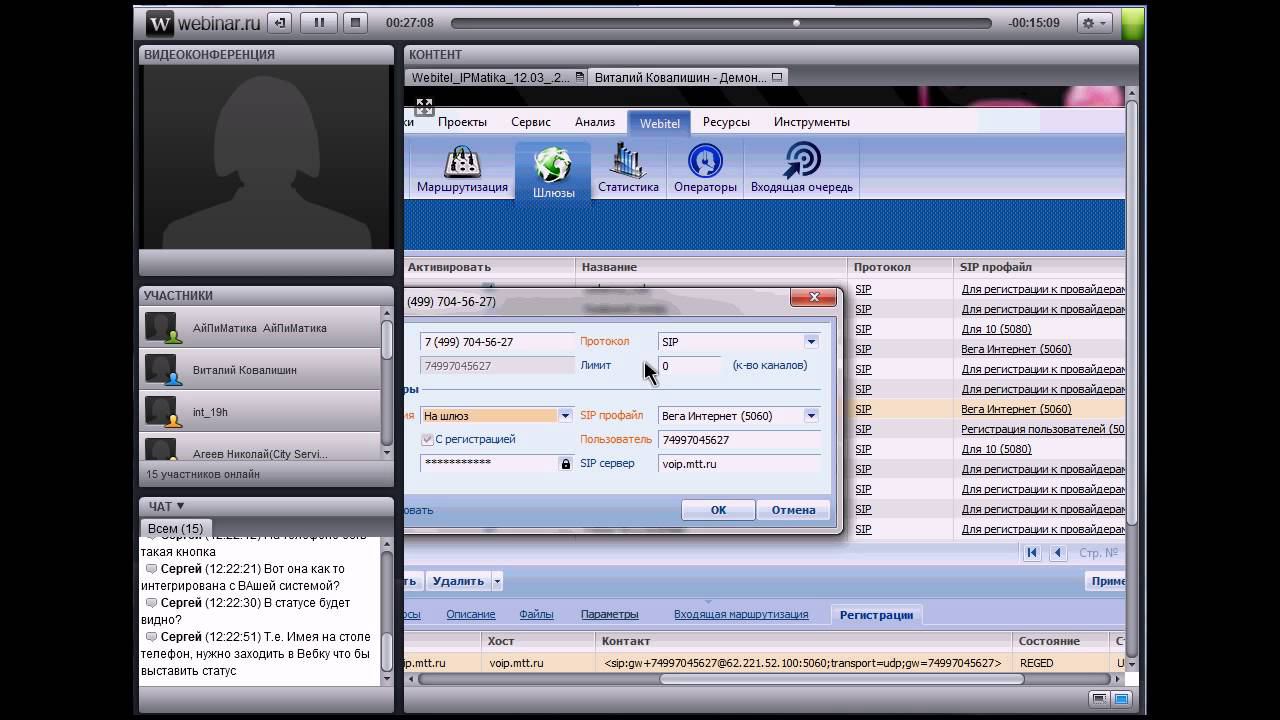Open the Статистика statistics icon

(x=628, y=168)
